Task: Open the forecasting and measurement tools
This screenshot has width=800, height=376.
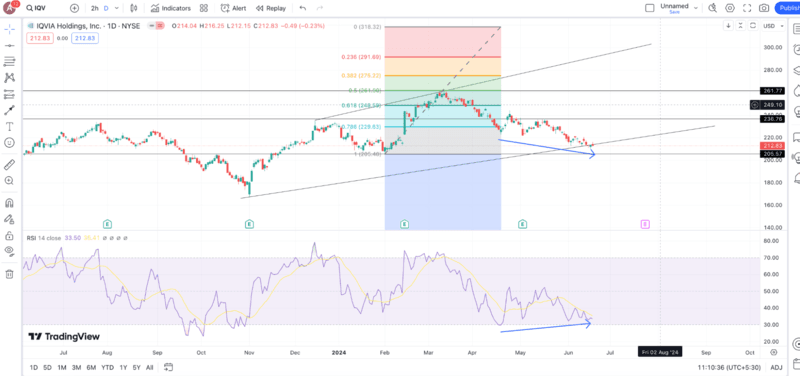Action: coord(9,94)
